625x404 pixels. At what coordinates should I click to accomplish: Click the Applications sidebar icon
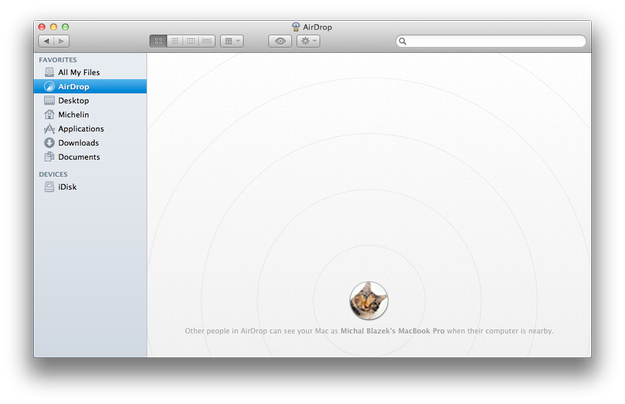(49, 129)
